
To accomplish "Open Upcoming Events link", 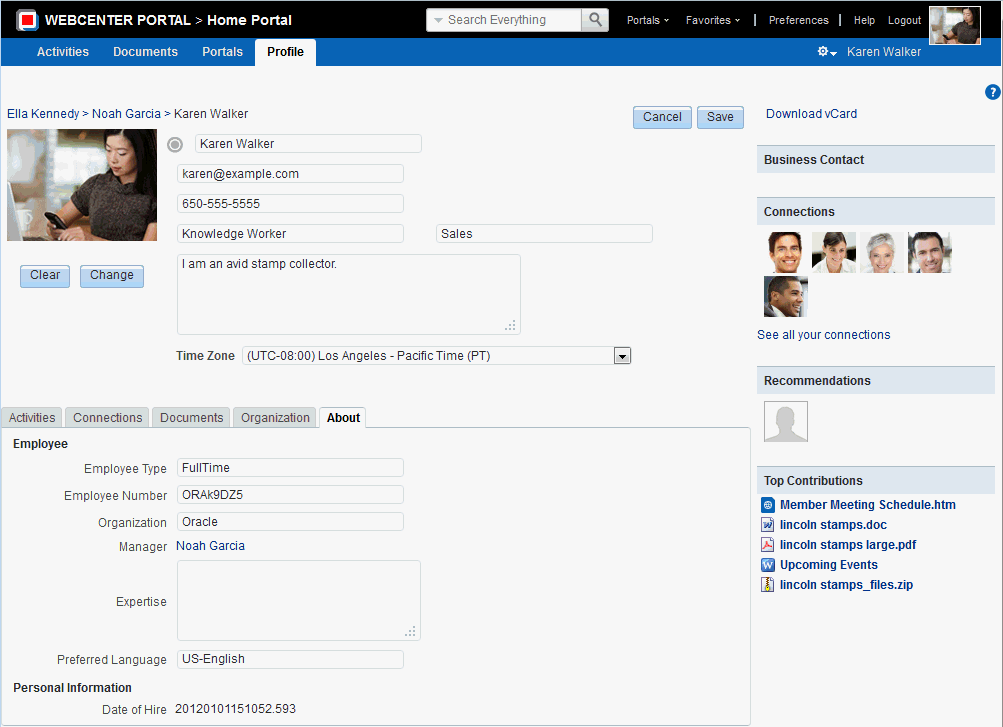I will tap(828, 565).
